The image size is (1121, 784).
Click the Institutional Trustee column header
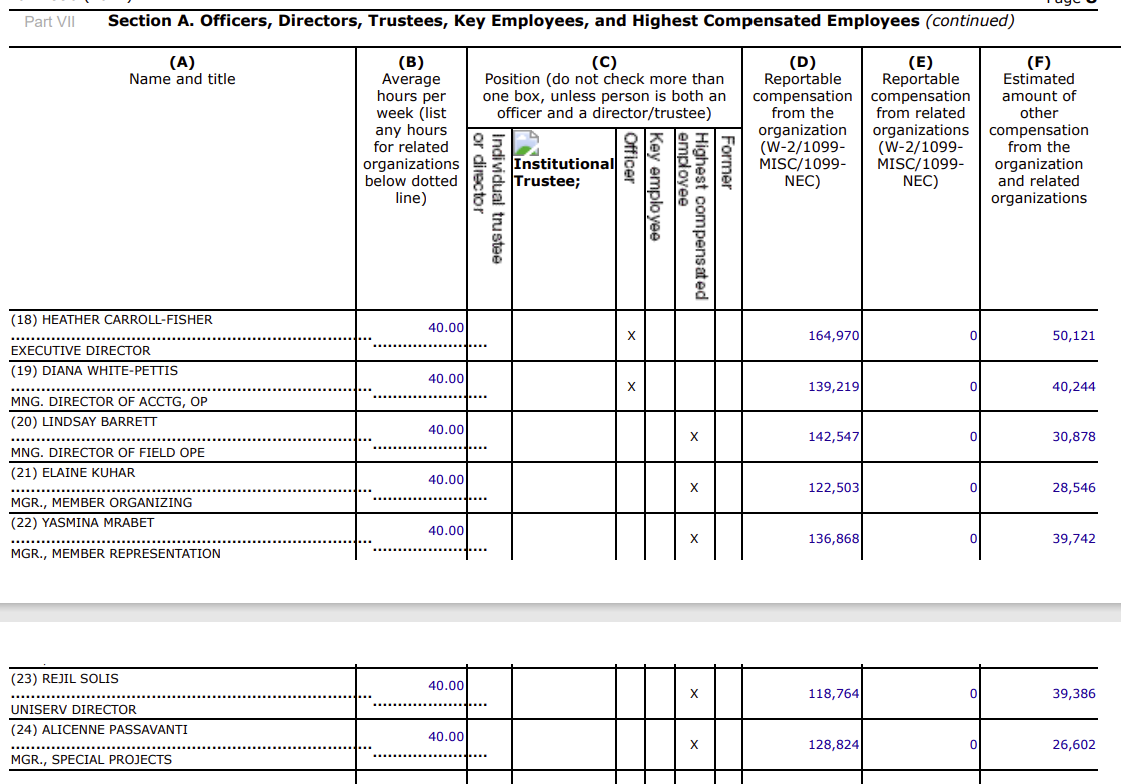point(563,172)
